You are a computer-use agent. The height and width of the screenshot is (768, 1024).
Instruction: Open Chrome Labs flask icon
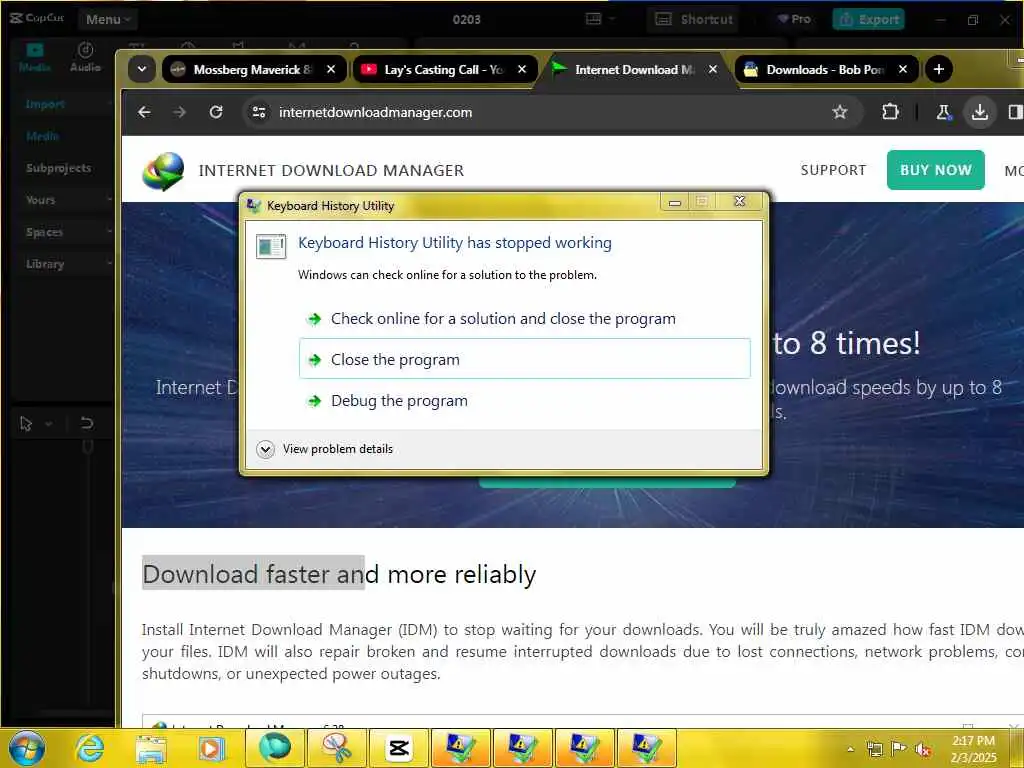point(944,112)
